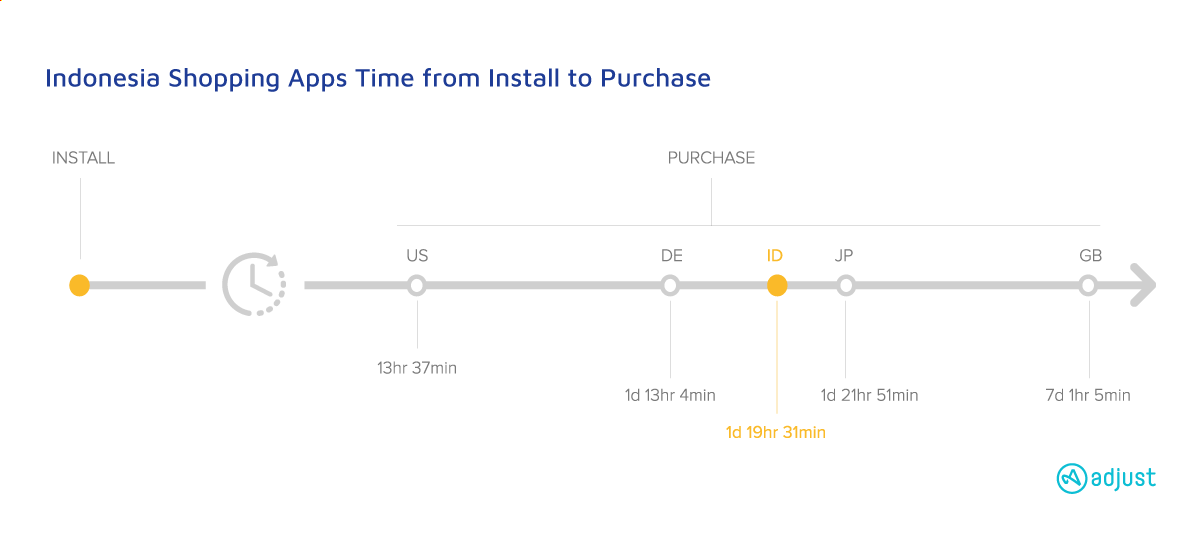Click the 7d 1hr 5min value
The width and height of the screenshot is (1200, 535).
[1088, 395]
